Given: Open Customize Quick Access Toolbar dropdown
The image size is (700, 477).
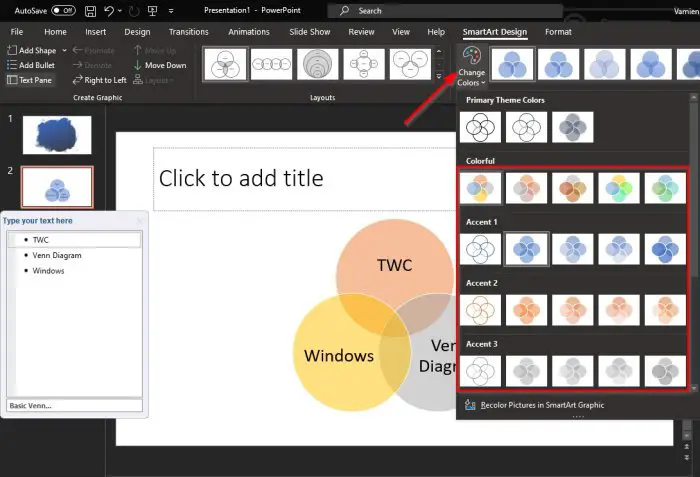Looking at the screenshot, I should [x=171, y=11].
